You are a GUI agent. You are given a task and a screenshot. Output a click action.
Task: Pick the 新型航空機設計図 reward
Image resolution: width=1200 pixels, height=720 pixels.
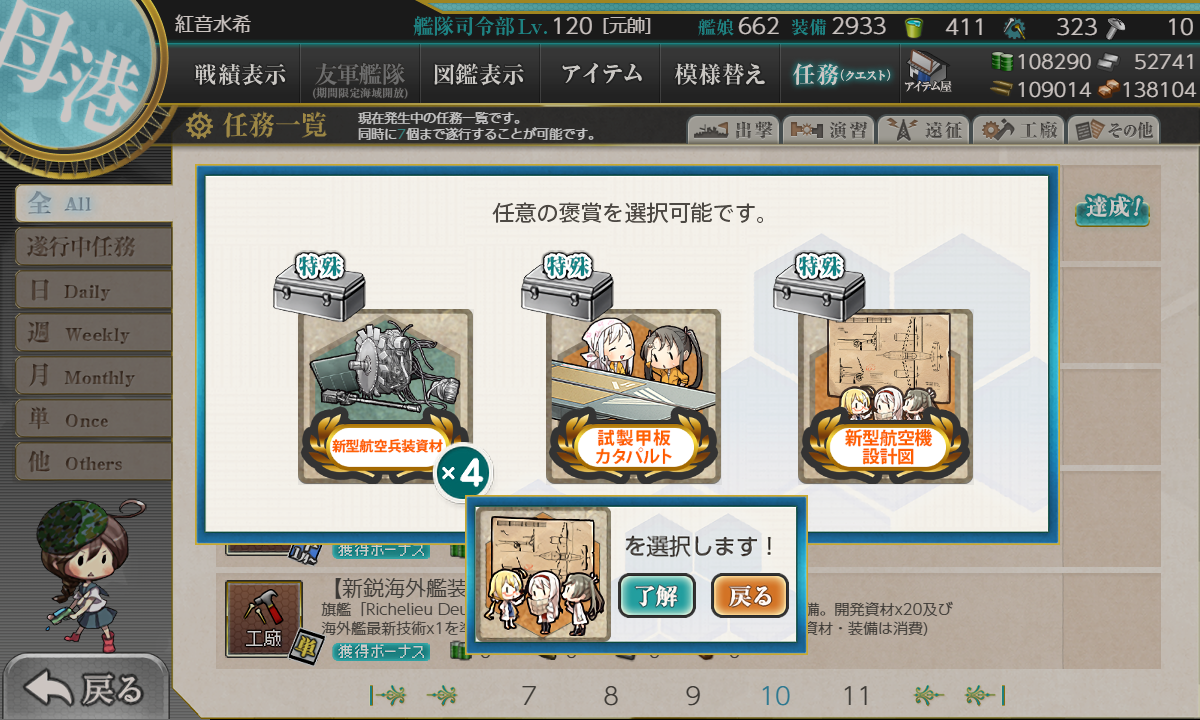[885, 397]
